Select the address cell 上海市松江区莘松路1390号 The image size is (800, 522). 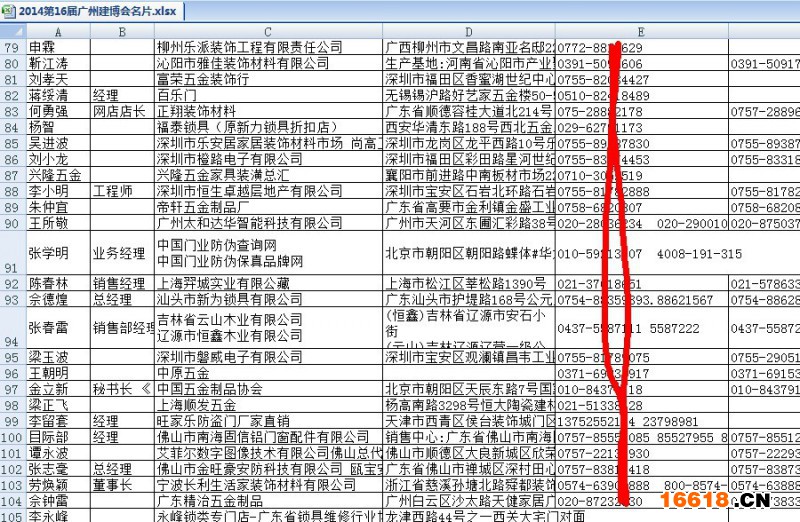(x=469, y=283)
